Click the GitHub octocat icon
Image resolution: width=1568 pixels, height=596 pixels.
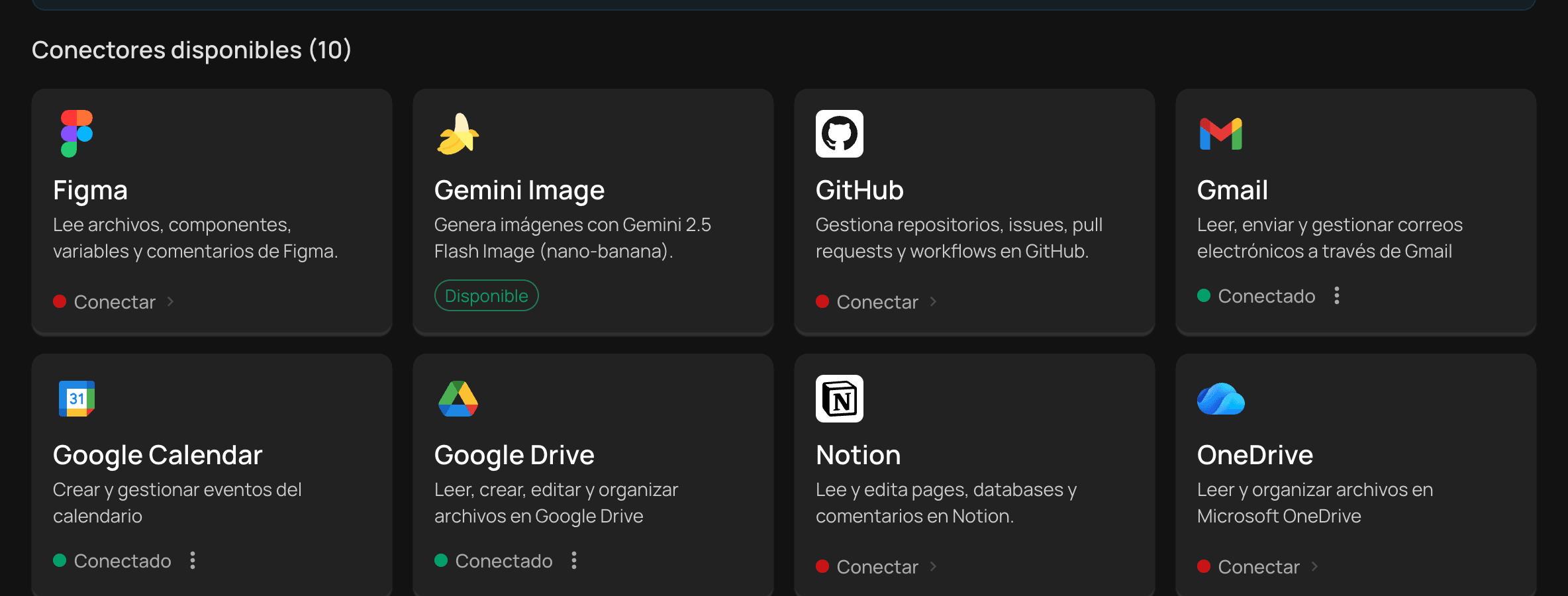click(840, 134)
